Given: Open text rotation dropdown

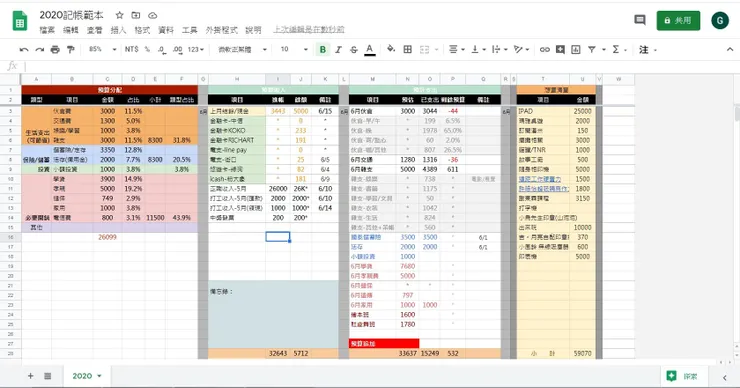Looking at the screenshot, I should coord(521,49).
